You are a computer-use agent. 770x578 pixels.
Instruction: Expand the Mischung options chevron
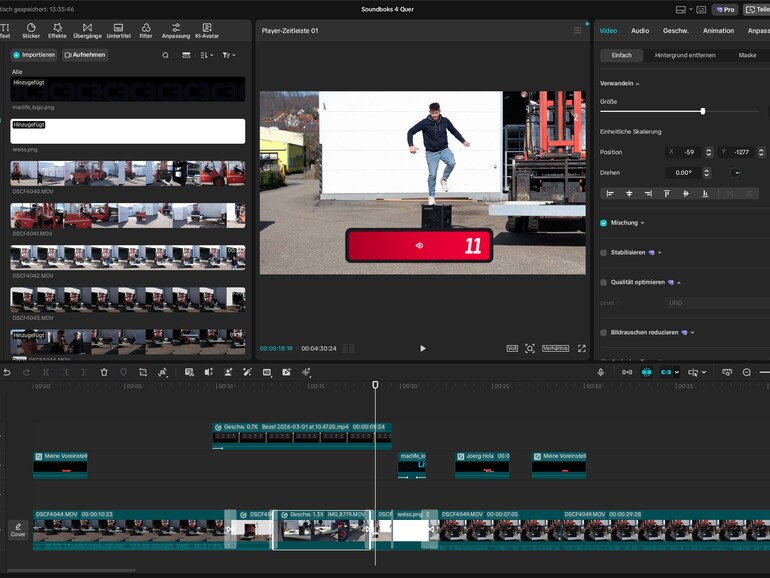pos(642,223)
